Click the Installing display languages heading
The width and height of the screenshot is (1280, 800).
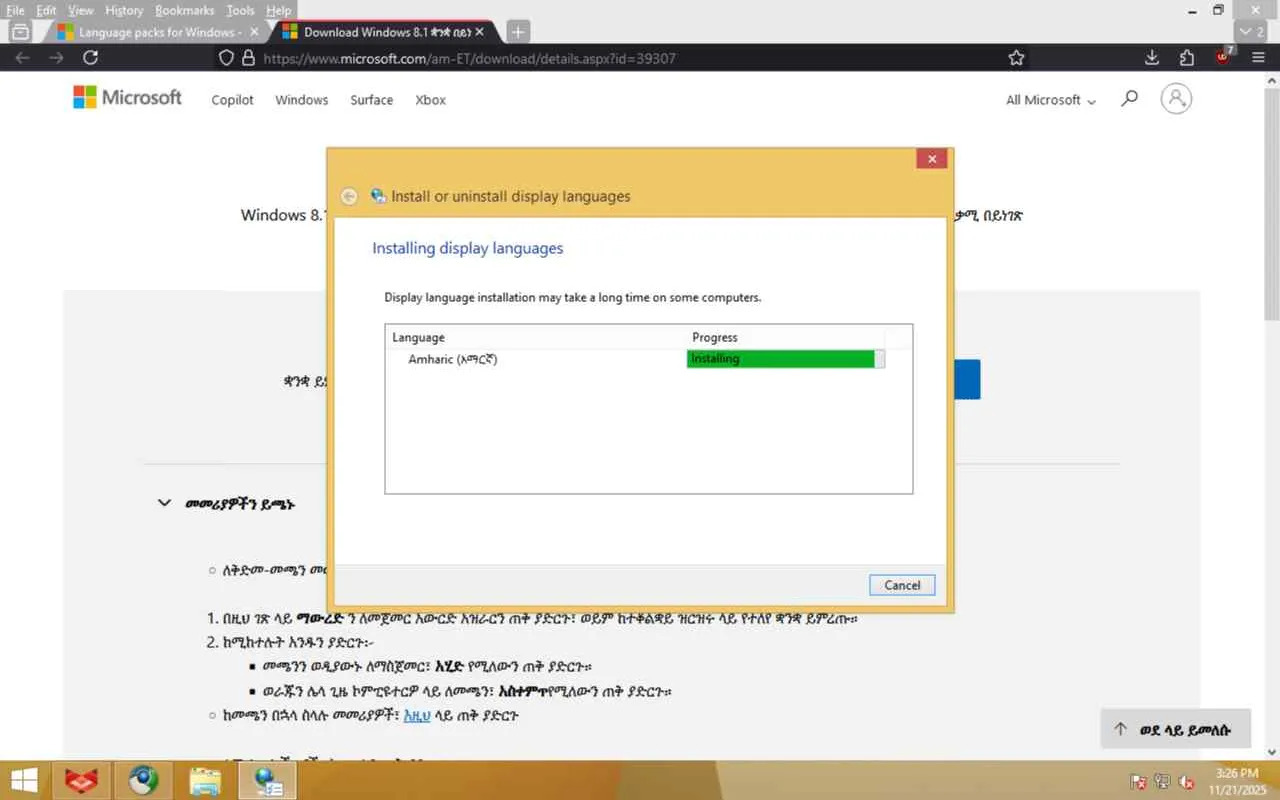[x=467, y=248]
